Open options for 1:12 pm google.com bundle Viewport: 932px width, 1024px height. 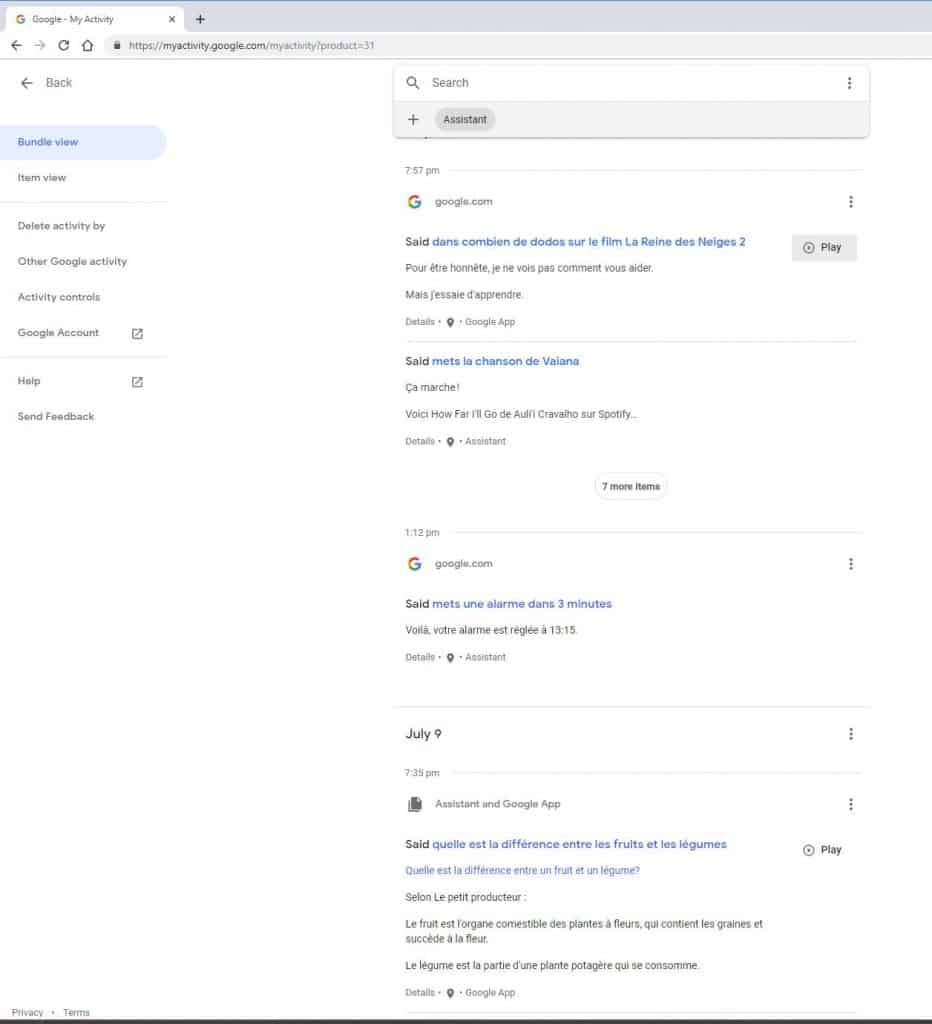pos(850,564)
